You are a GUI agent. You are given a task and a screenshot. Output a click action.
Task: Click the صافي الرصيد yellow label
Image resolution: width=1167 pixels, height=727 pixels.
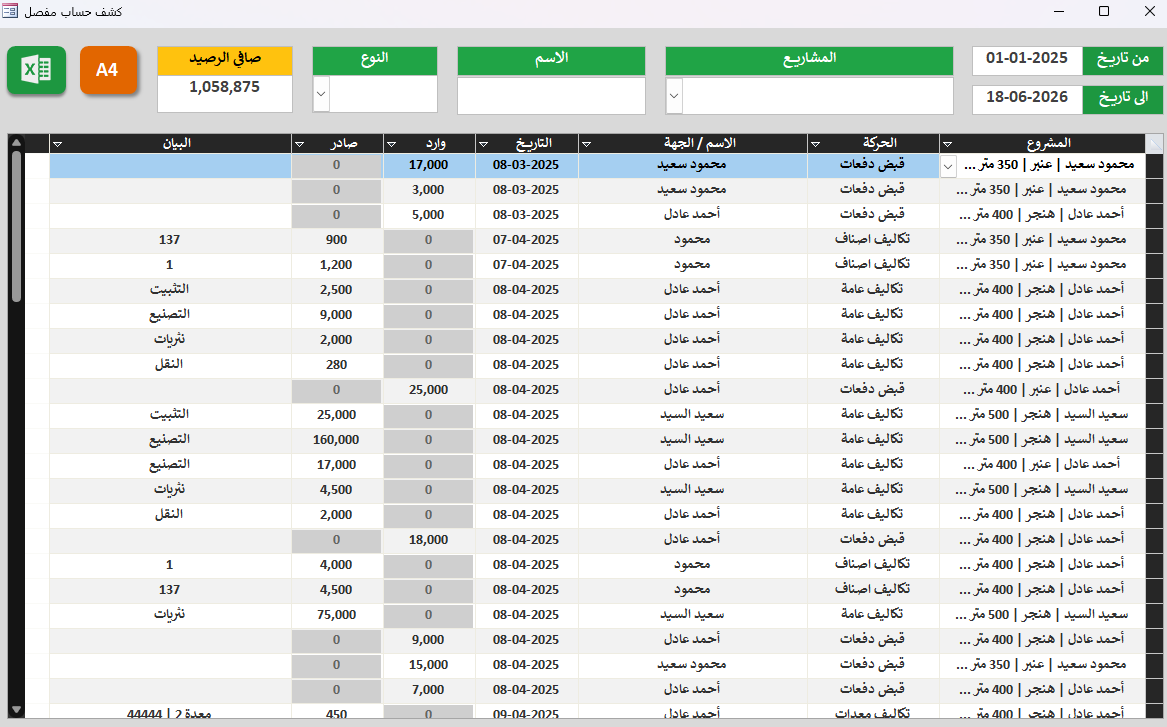[x=225, y=60]
